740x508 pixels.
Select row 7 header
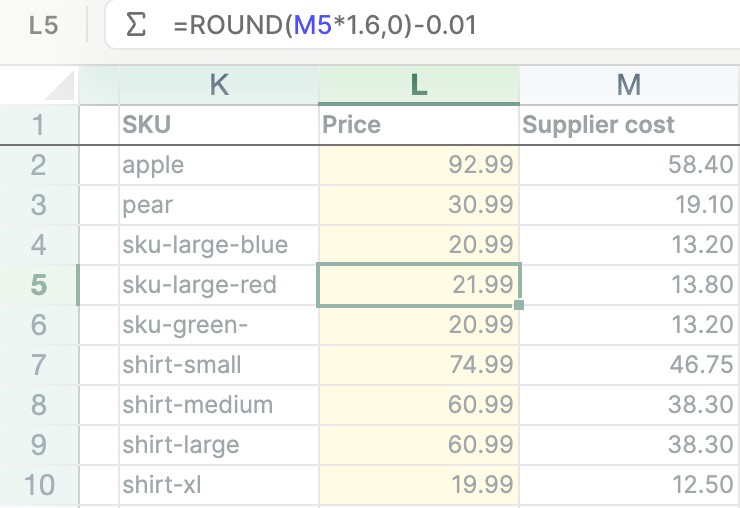pyautogui.click(x=39, y=365)
